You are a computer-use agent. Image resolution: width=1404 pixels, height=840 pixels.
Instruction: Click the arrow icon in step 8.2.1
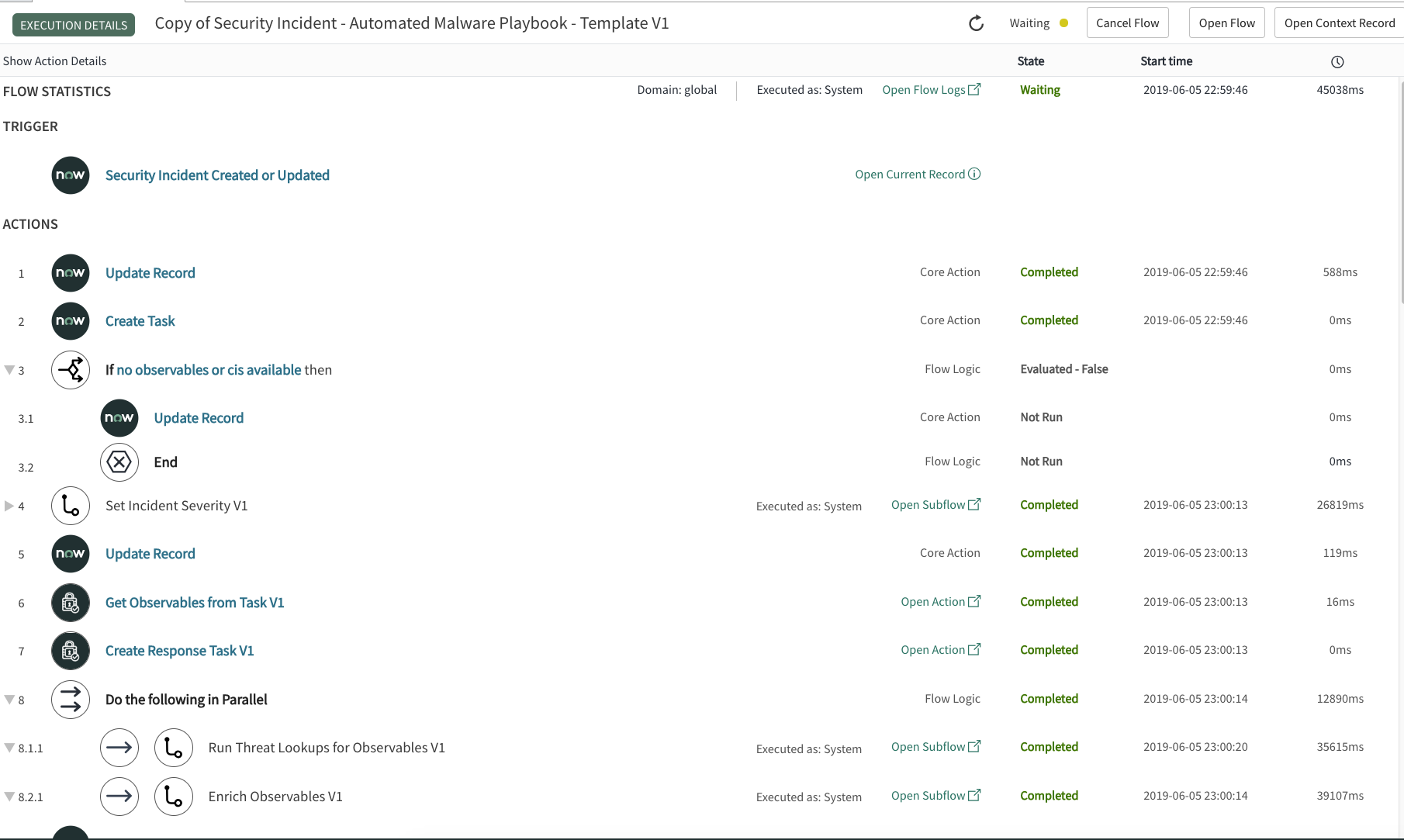coord(119,797)
